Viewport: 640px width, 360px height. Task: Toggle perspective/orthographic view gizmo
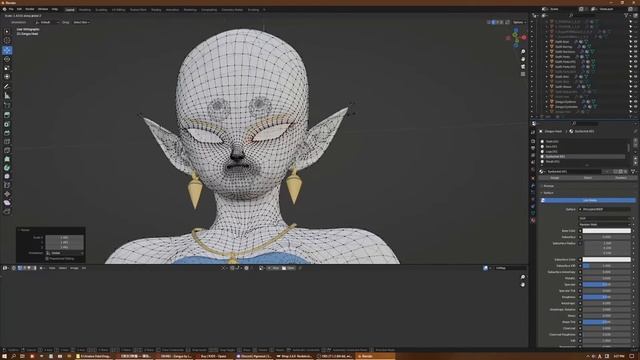523,74
